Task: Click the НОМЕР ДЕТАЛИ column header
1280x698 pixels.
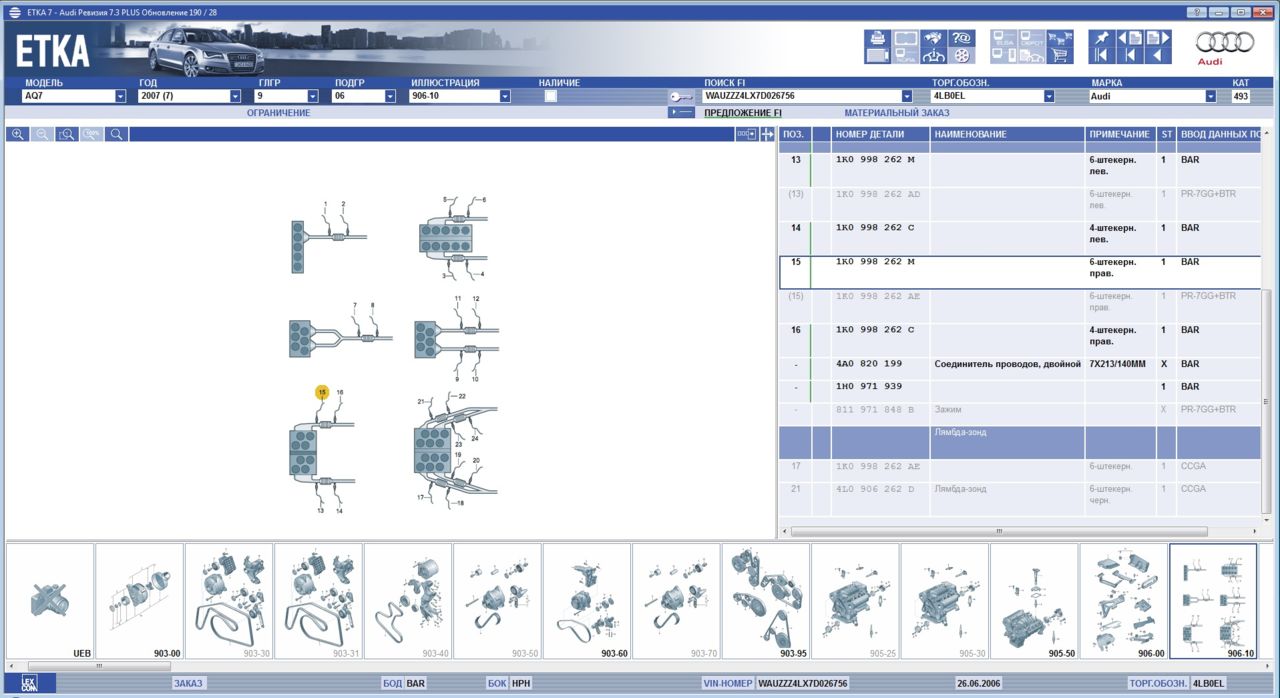Action: (881, 134)
